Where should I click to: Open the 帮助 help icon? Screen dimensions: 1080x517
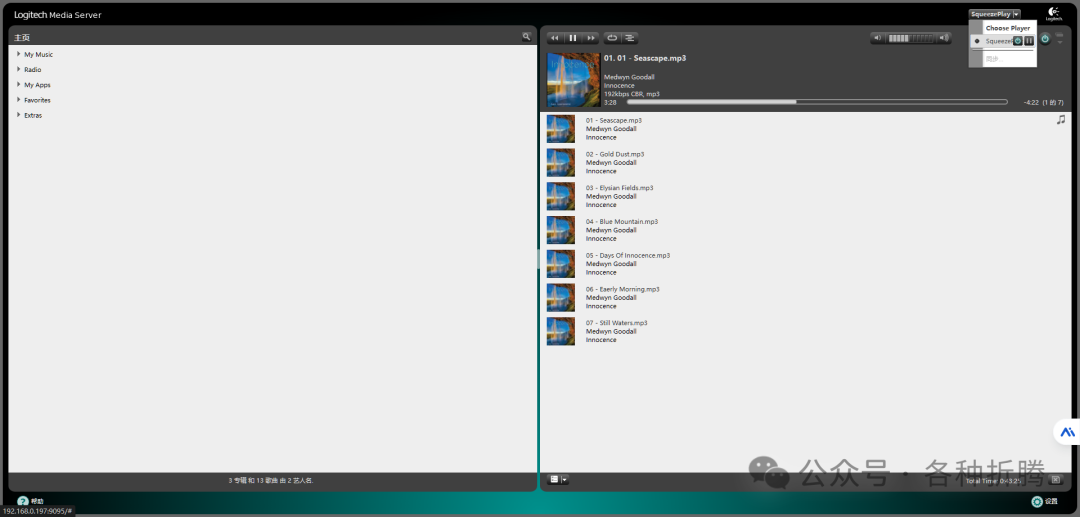click(x=23, y=502)
